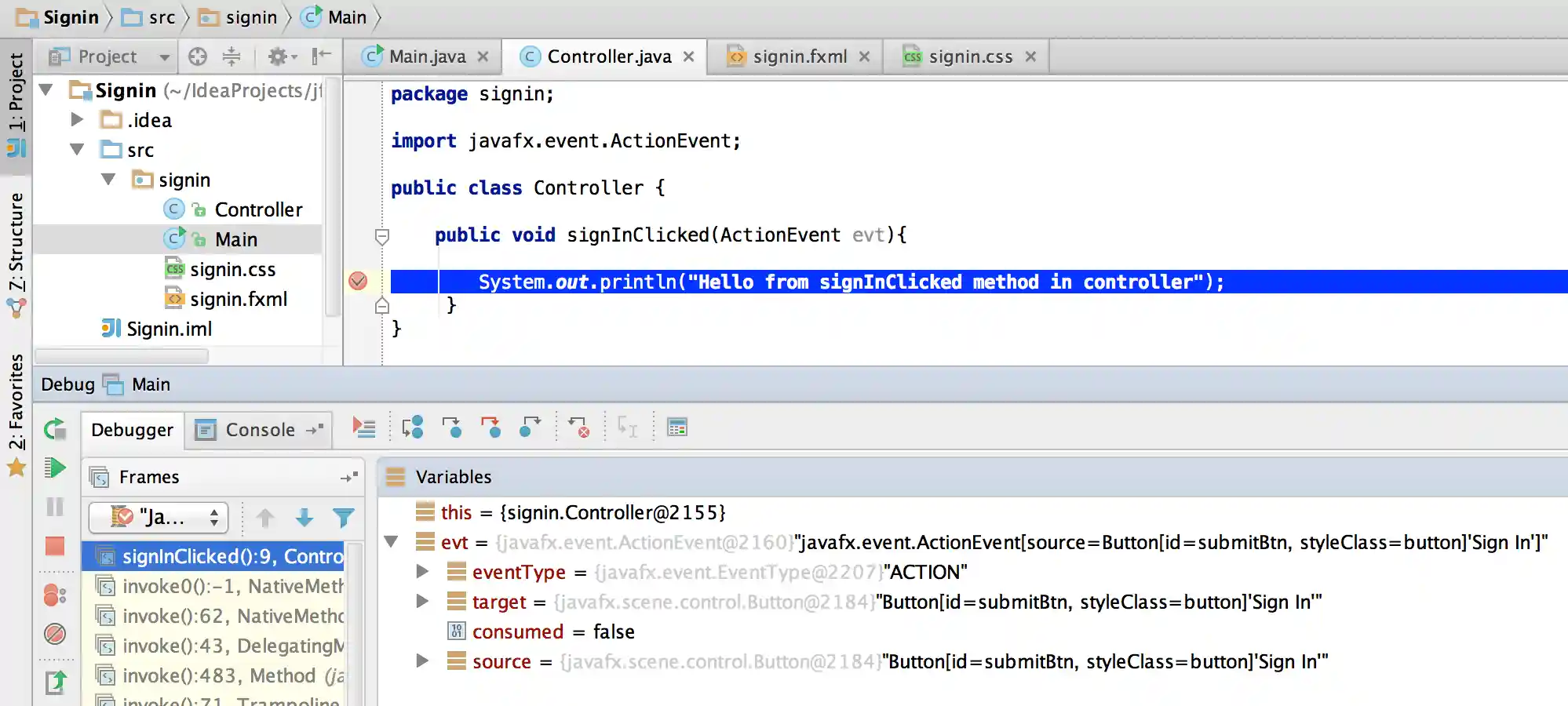This screenshot has width=1568, height=706.
Task: Click the Rerun debug session icon
Action: coord(55,429)
